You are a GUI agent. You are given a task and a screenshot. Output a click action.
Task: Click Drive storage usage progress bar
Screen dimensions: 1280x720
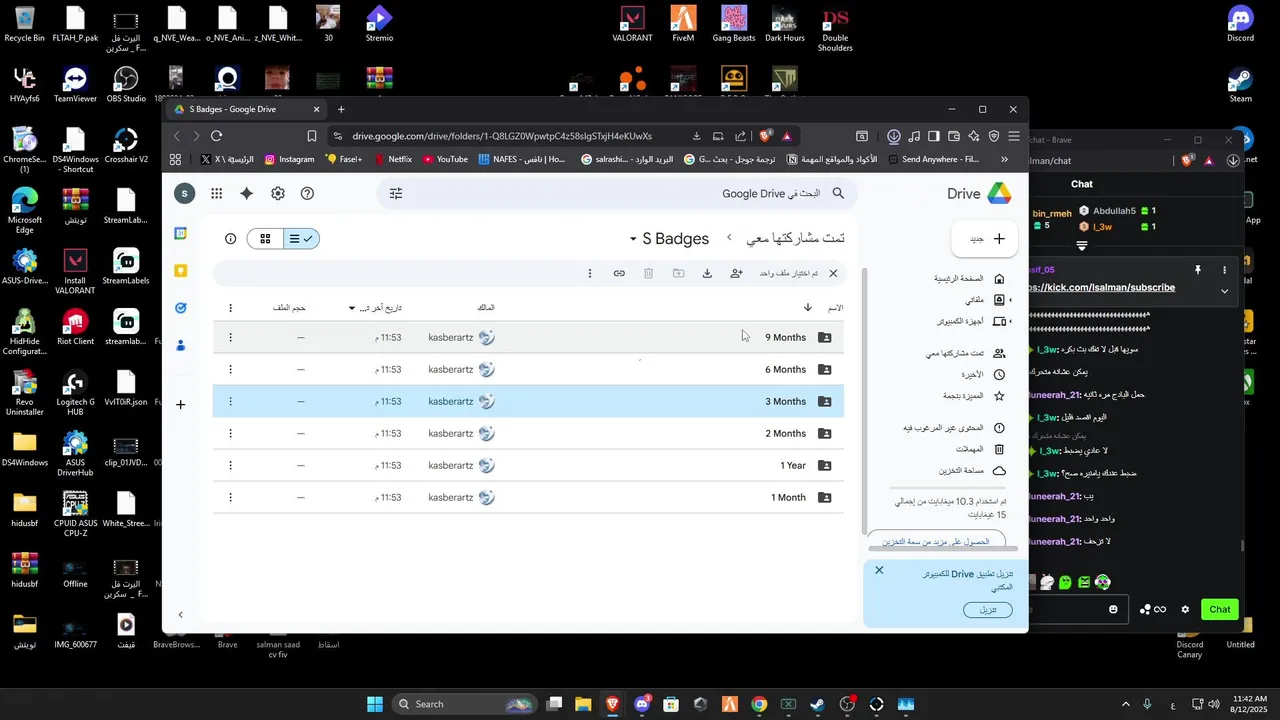pyautogui.click(x=948, y=488)
